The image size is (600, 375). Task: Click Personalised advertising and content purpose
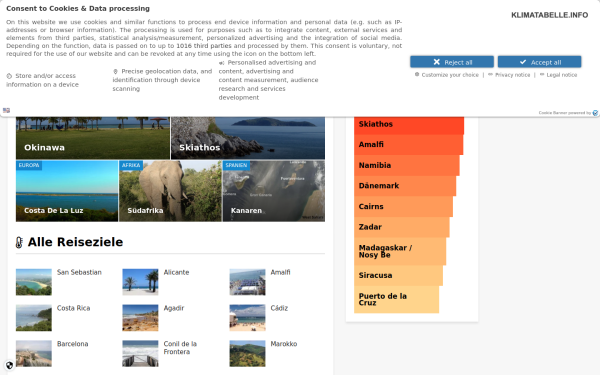point(268,80)
